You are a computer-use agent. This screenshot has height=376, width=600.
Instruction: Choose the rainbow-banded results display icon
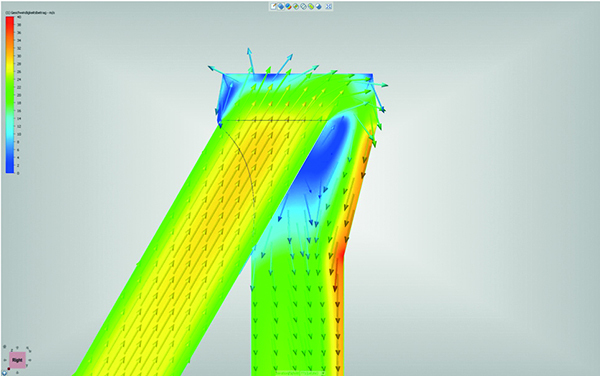pyautogui.click(x=288, y=7)
